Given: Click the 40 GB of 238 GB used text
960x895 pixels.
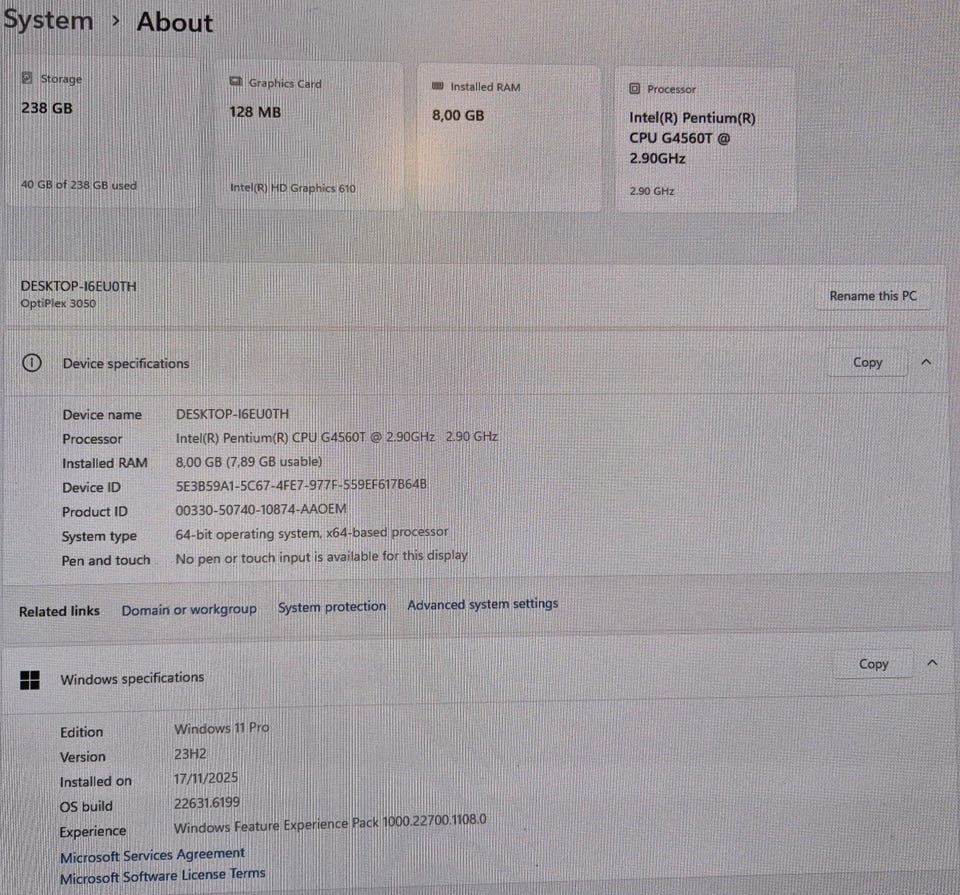Looking at the screenshot, I should point(79,185).
